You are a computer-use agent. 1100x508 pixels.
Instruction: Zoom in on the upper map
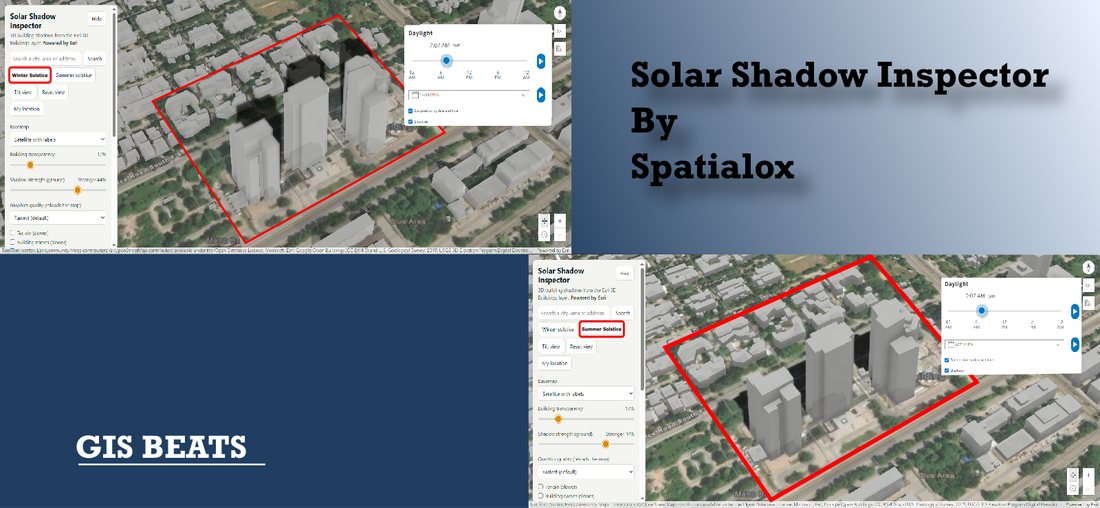[559, 220]
